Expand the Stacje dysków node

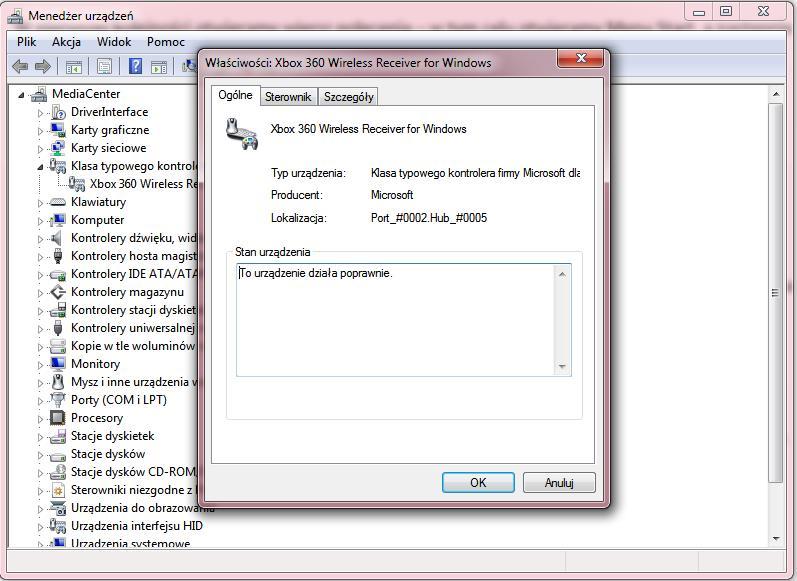click(40, 455)
